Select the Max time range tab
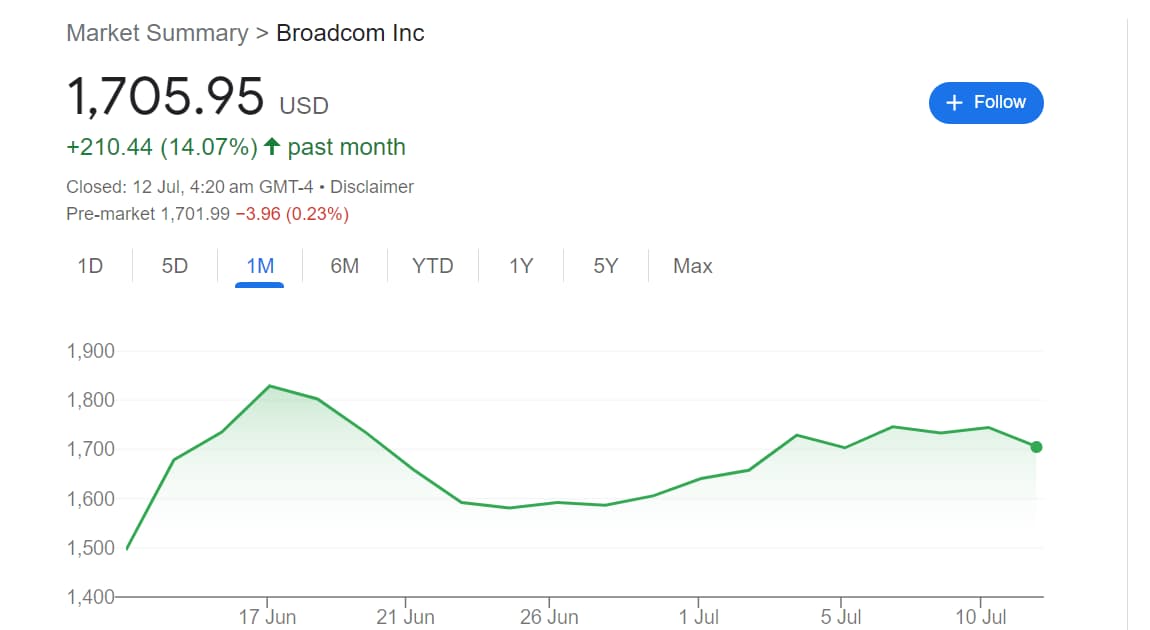Image resolution: width=1150 pixels, height=630 pixels. pyautogui.click(x=691, y=266)
